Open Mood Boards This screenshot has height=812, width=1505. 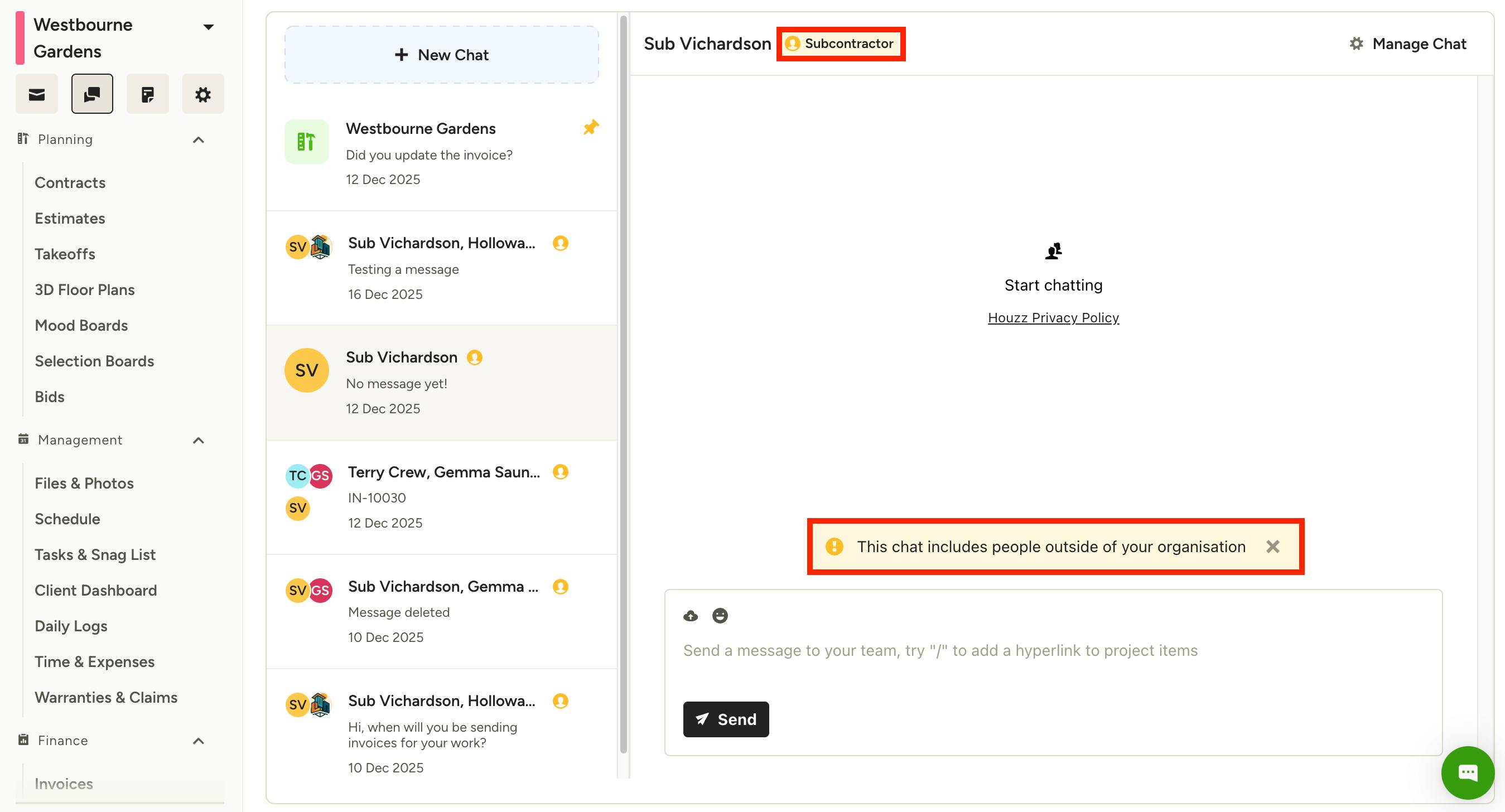pyautogui.click(x=81, y=325)
